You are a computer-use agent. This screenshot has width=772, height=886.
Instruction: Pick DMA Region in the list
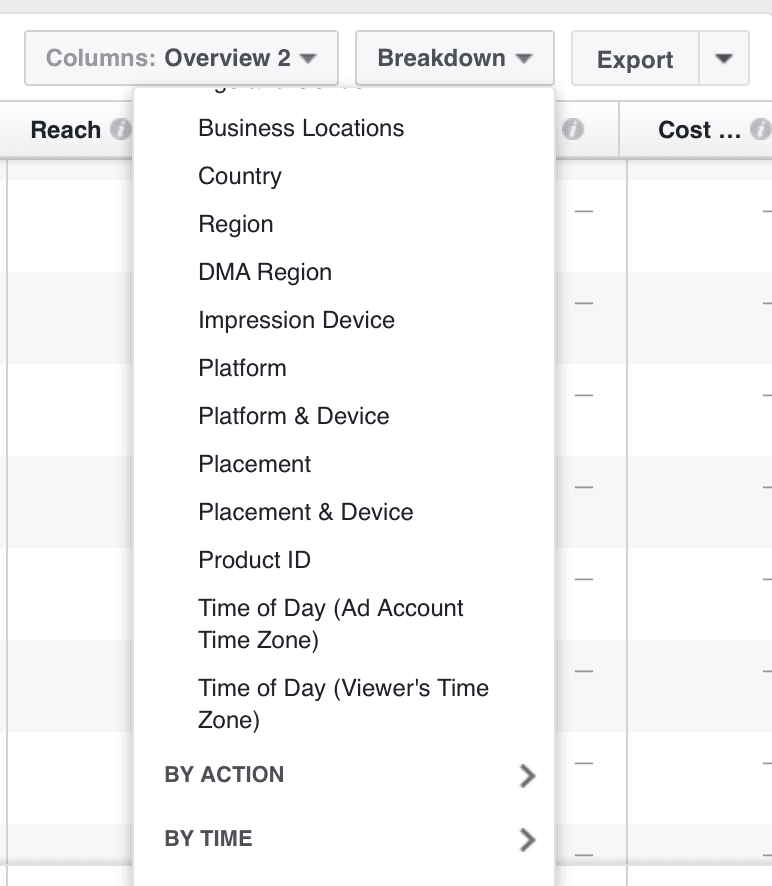click(265, 272)
